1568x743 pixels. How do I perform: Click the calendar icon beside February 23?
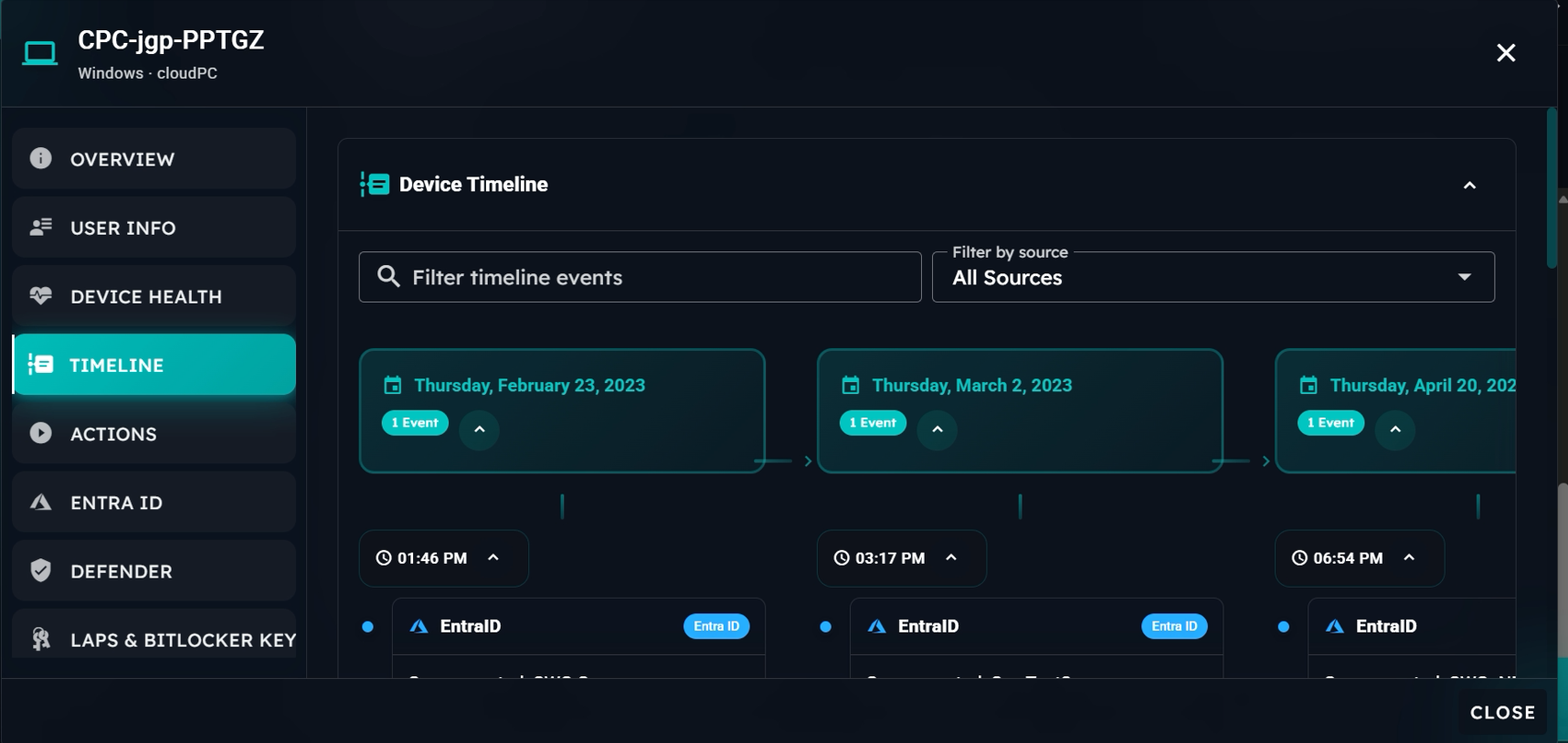[x=393, y=386]
